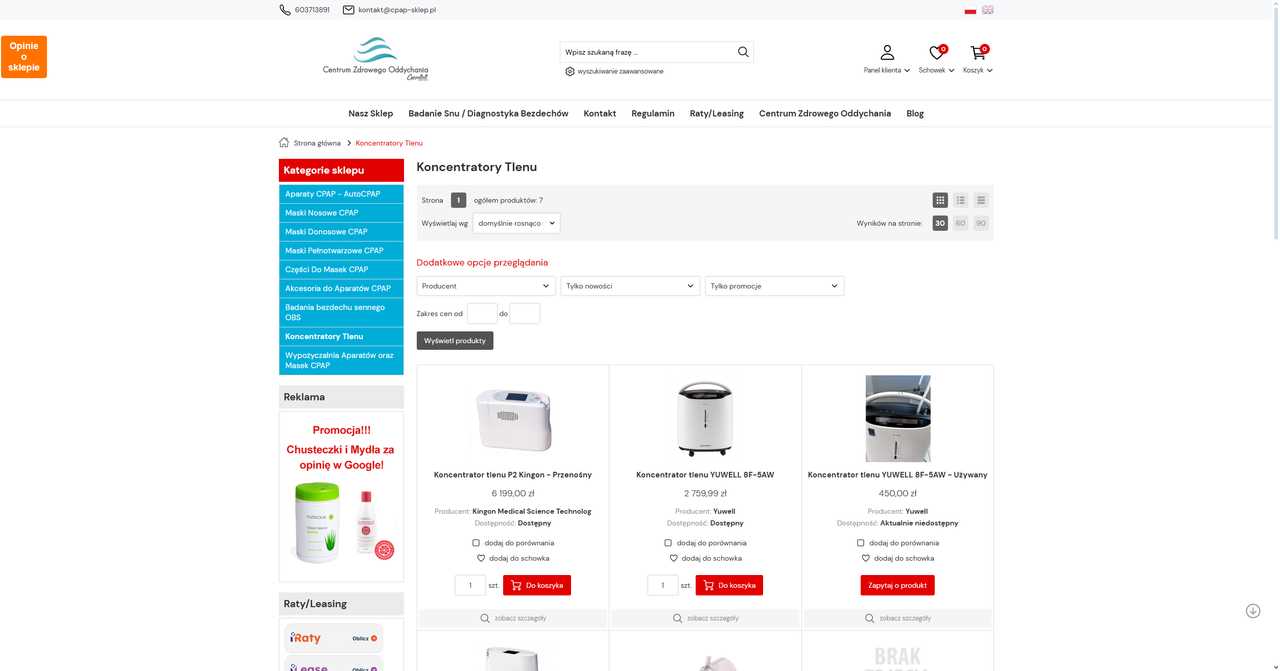Image resolution: width=1280 pixels, height=671 pixels.
Task: Open the P2 Kingon concentrator product image
Action: pyautogui.click(x=512, y=419)
